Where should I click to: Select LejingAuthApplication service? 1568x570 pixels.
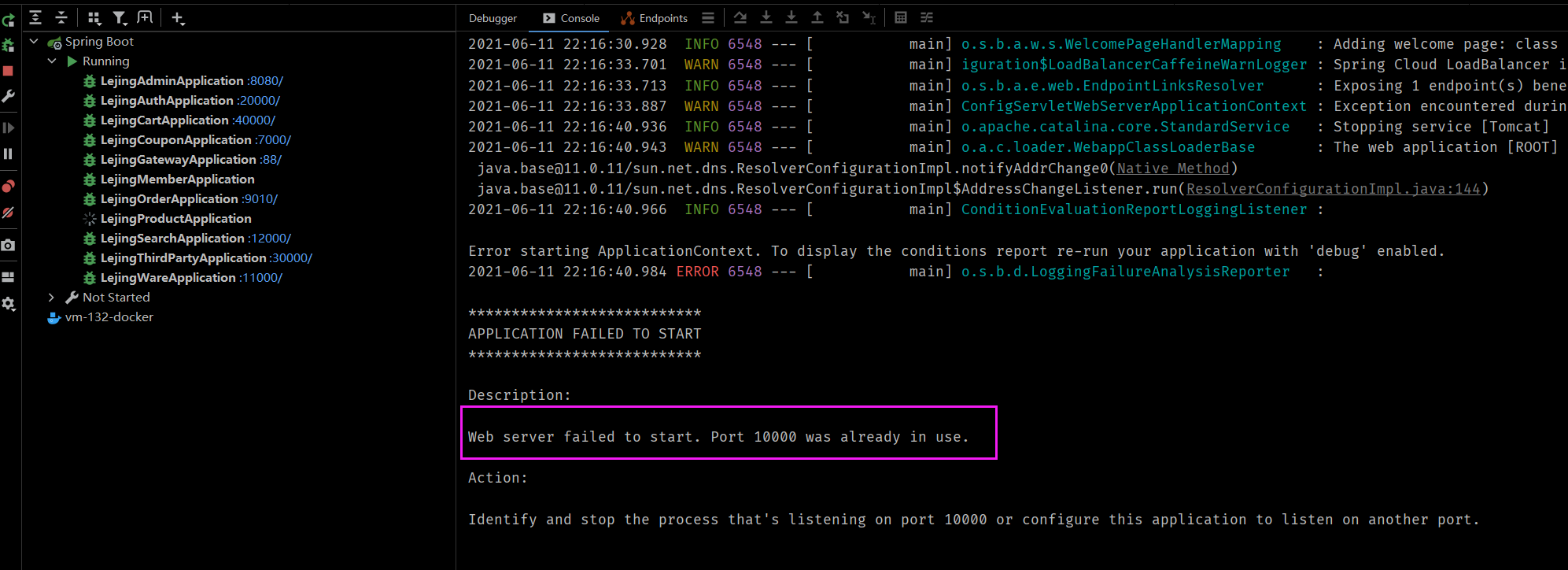point(167,100)
